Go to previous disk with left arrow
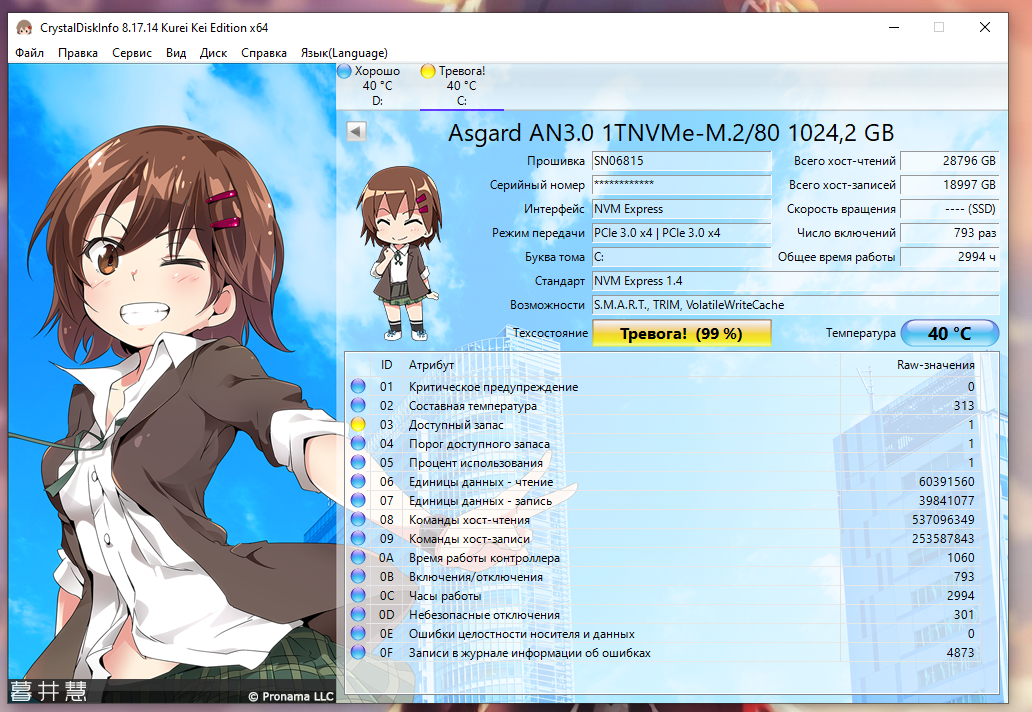This screenshot has height=712, width=1032. point(356,132)
